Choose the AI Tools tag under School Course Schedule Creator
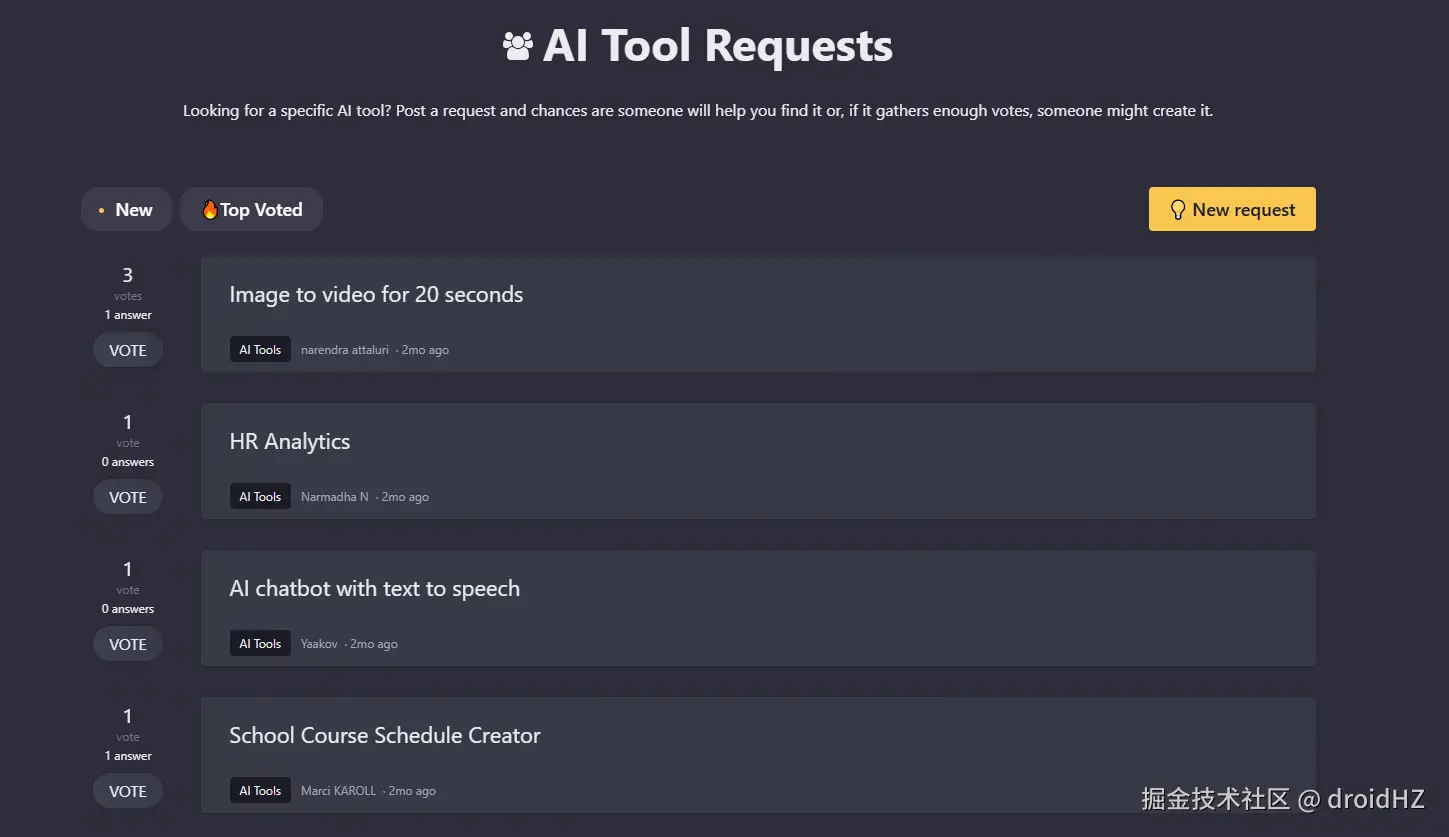The image size is (1449, 837). point(260,791)
